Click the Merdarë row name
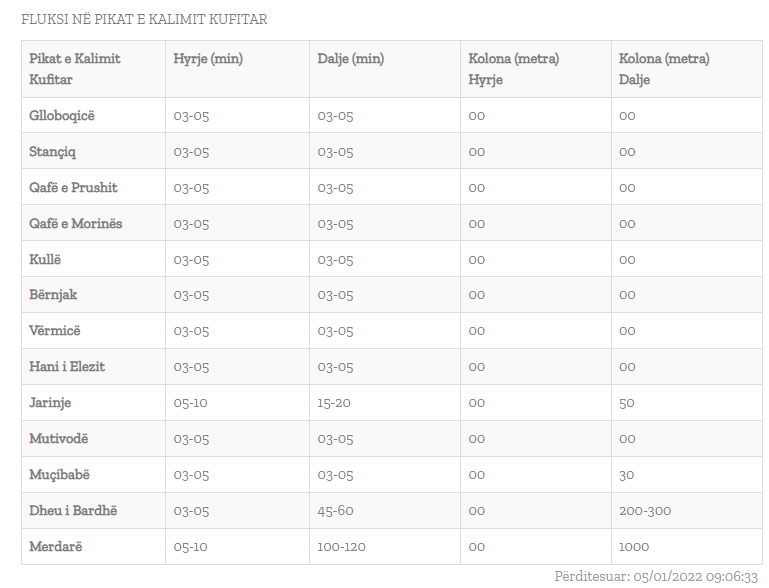The image size is (769, 588). tap(55, 546)
